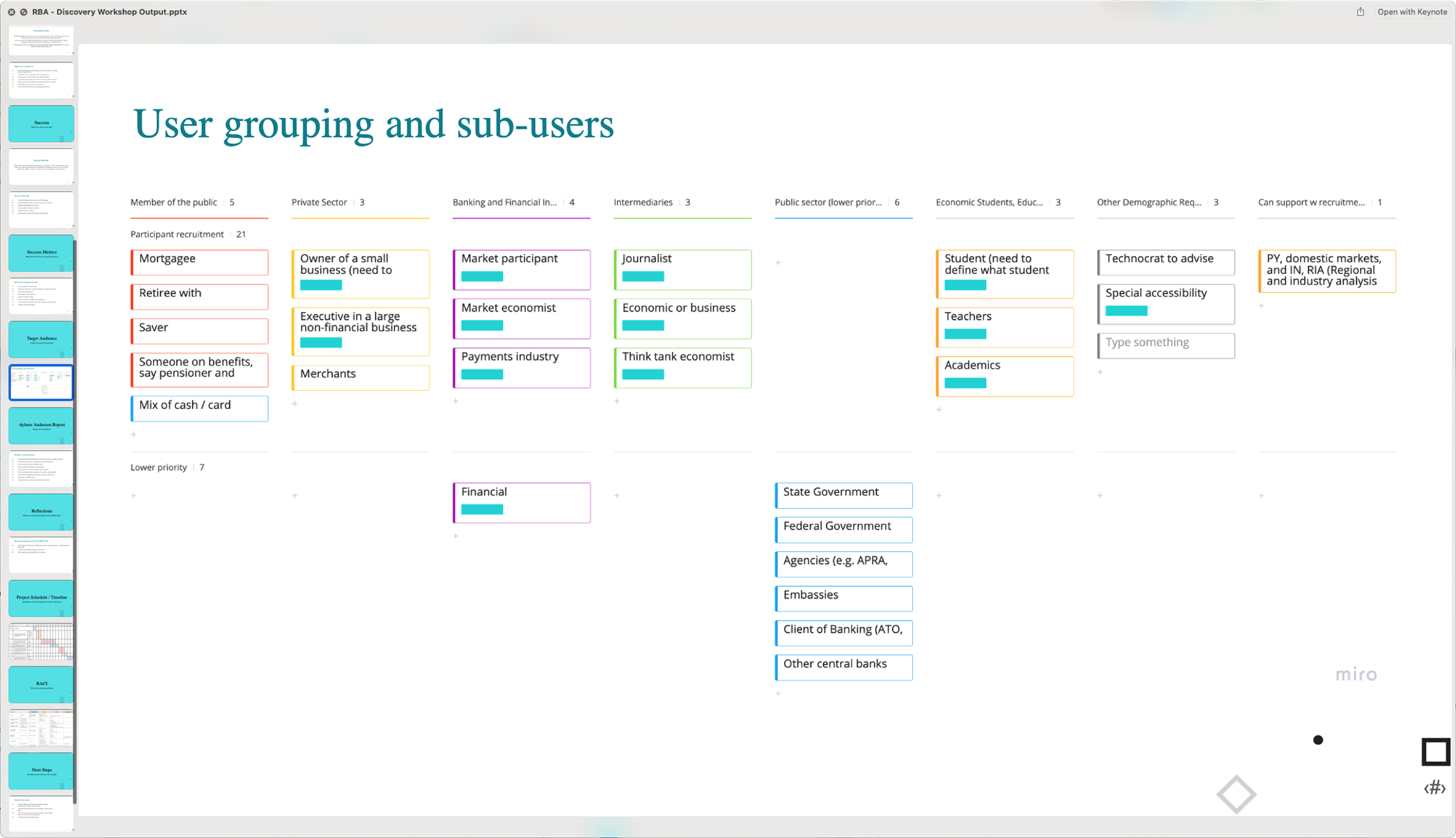Jump to the Target Audience slide thumbnail

[41, 339]
